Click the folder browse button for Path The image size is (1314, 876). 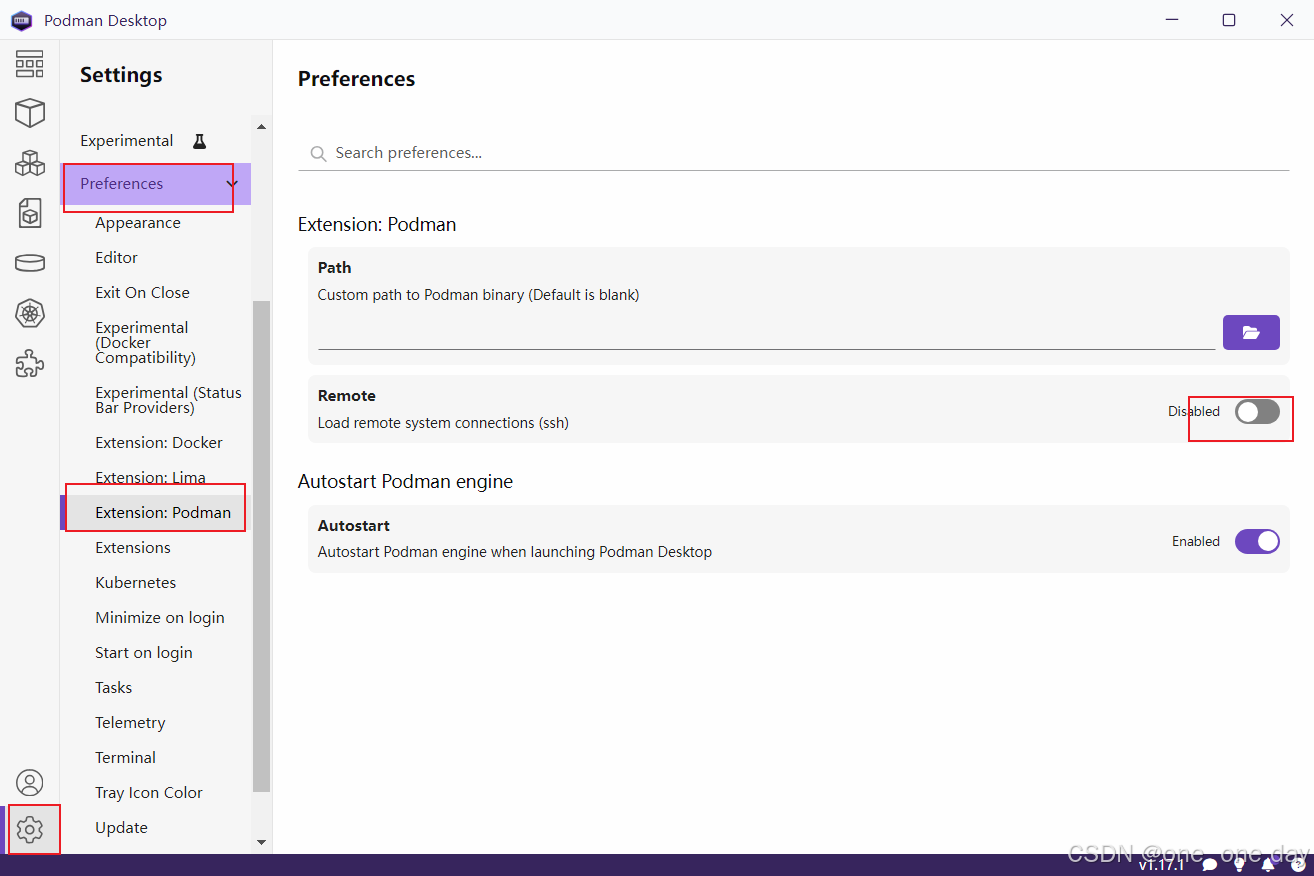(1251, 332)
